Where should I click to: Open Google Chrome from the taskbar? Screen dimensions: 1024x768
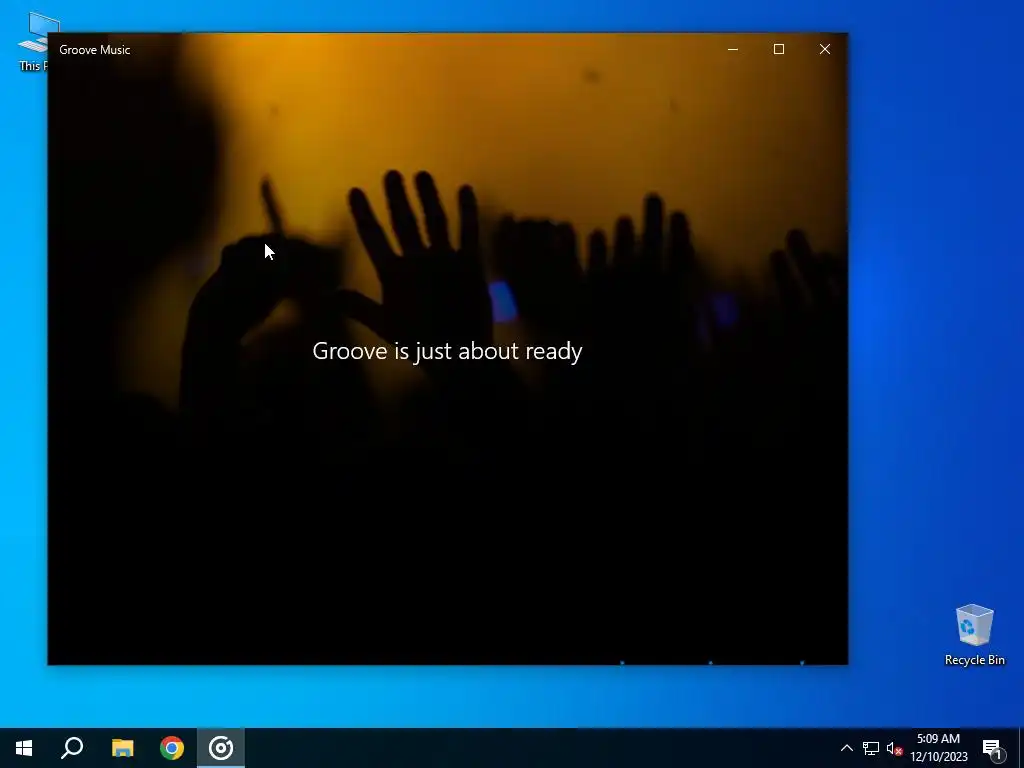point(172,748)
